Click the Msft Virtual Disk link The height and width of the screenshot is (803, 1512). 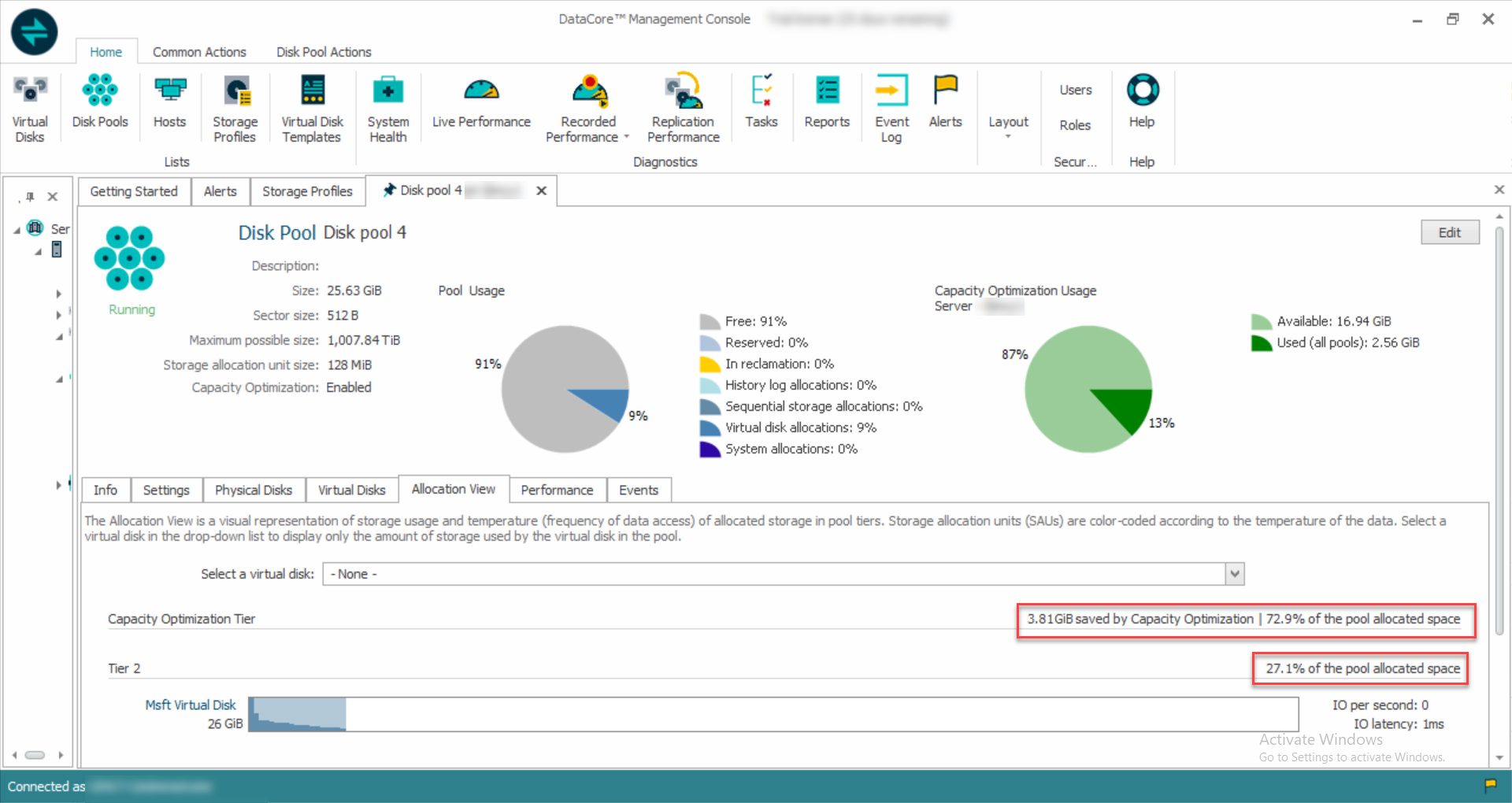[x=191, y=705]
